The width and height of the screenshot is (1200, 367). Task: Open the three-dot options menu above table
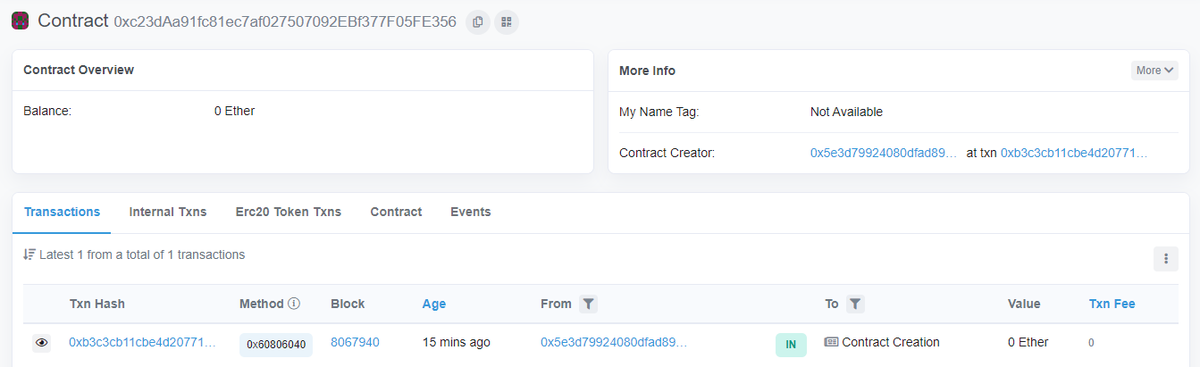pos(1165,258)
